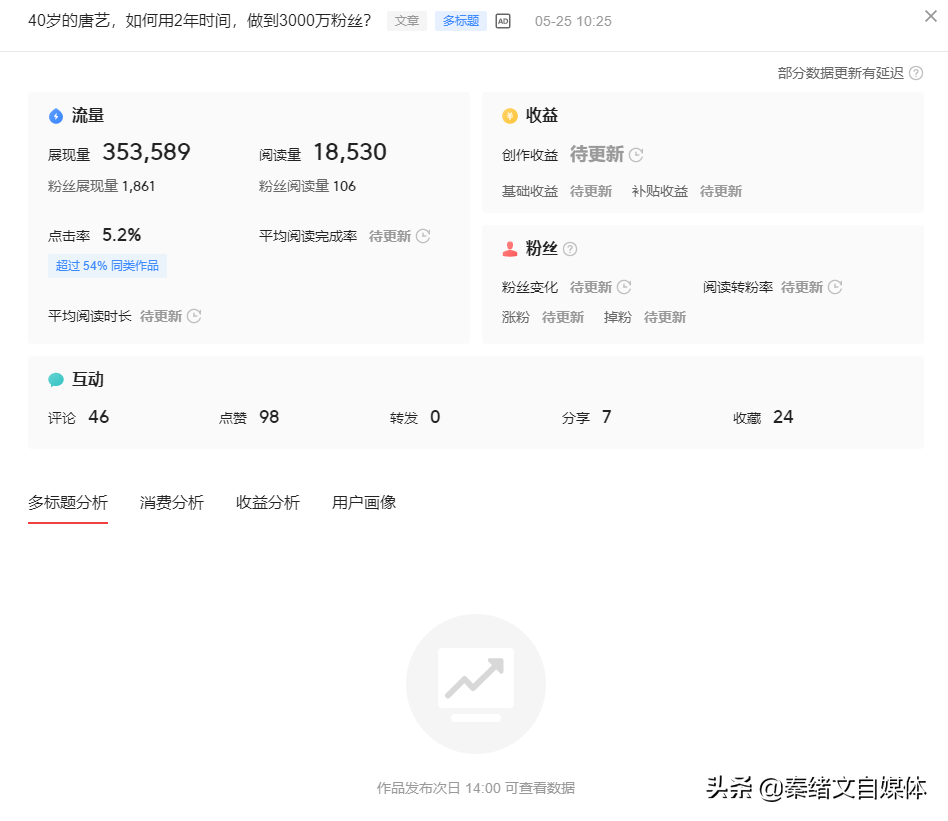Click the clock icon next to 阅读转粉率

[834, 287]
